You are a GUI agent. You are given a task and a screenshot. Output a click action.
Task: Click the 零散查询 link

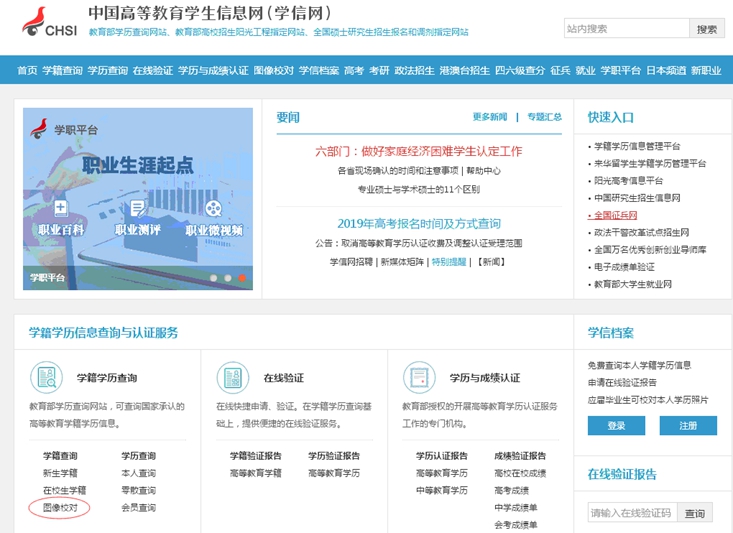(138, 490)
